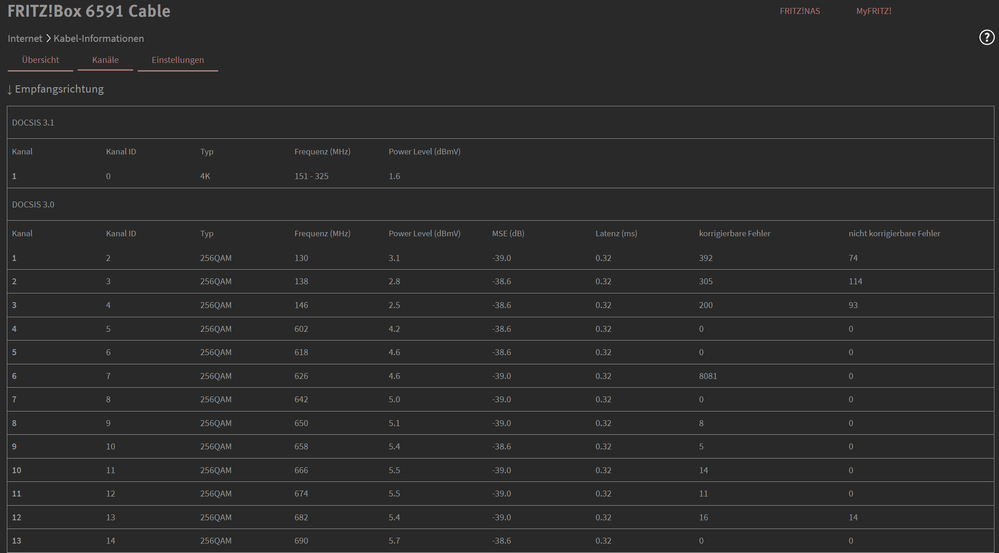Select frequency 682 cell
The image size is (999, 553).
301,517
